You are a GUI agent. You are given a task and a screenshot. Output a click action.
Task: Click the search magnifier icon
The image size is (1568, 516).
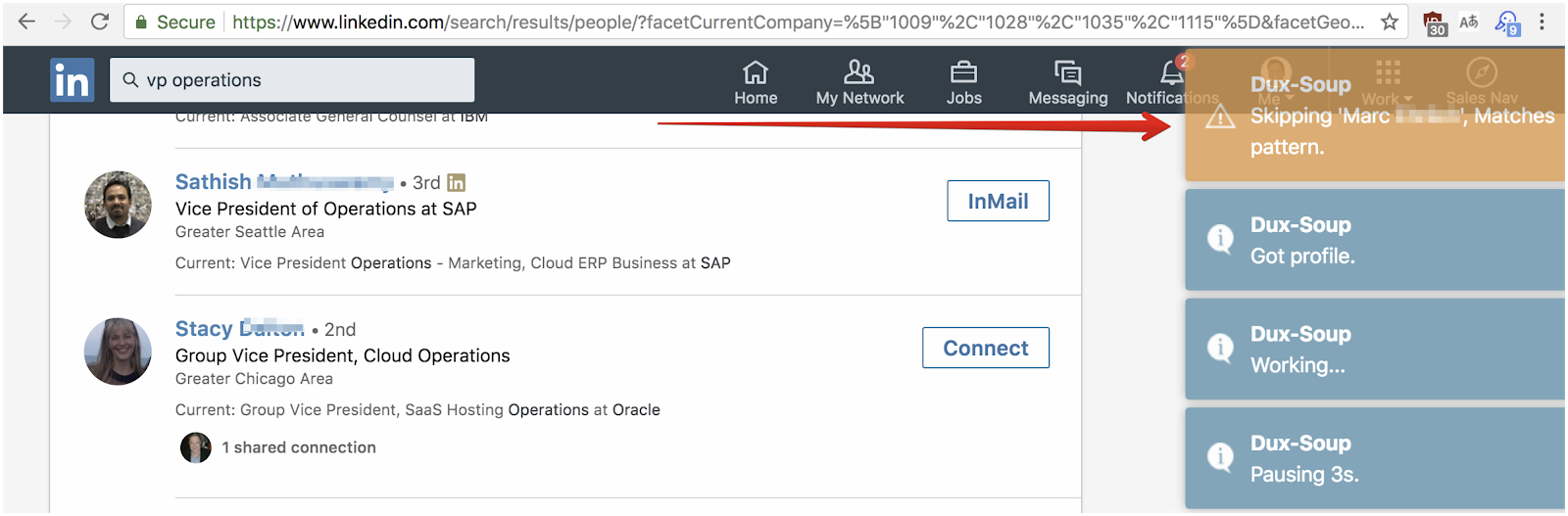click(x=130, y=80)
